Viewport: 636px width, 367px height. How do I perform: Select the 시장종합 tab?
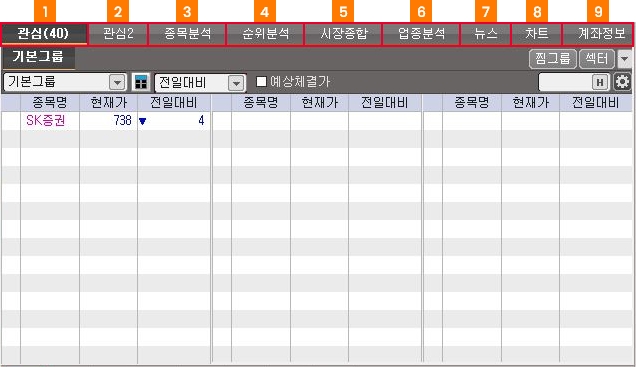[343, 34]
